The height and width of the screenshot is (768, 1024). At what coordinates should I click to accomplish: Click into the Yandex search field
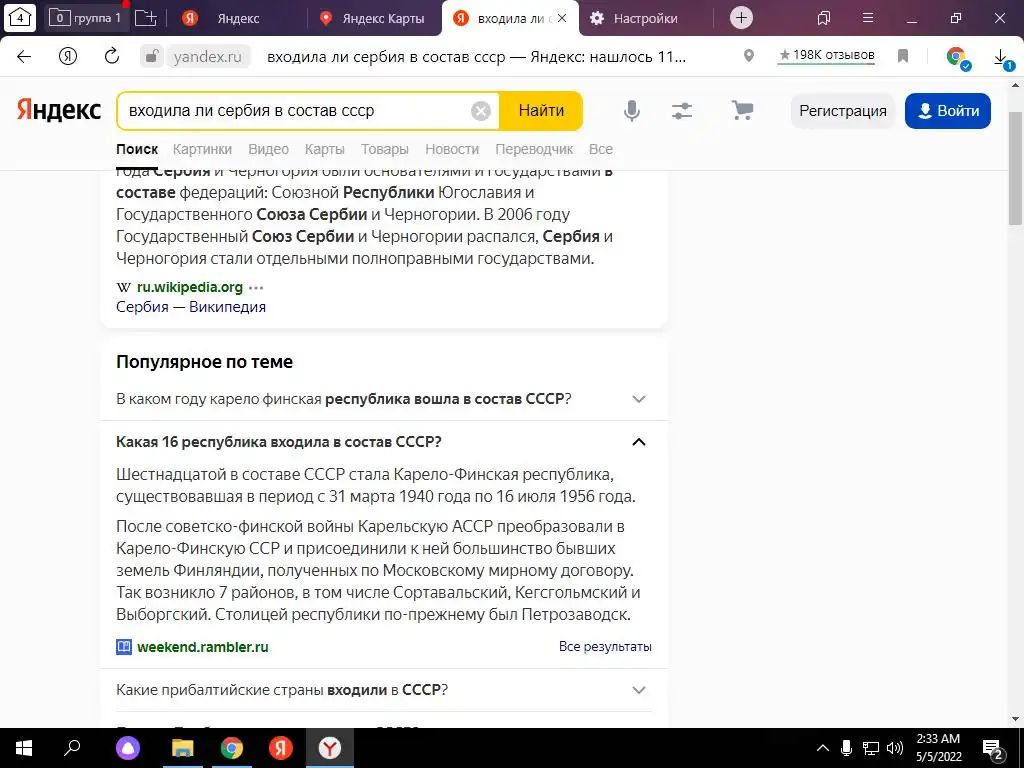(294, 111)
